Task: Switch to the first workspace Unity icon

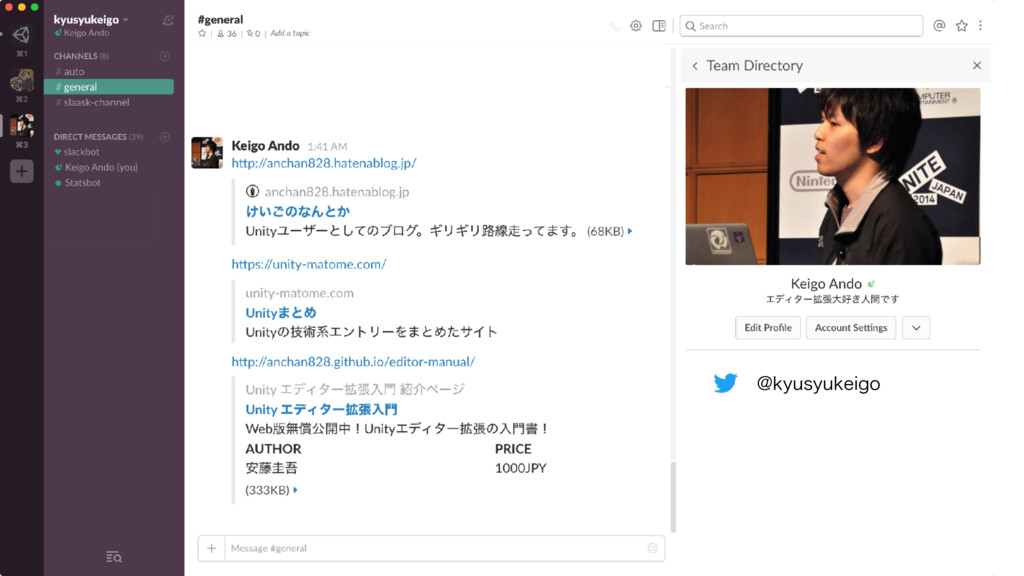Action: pyautogui.click(x=22, y=34)
